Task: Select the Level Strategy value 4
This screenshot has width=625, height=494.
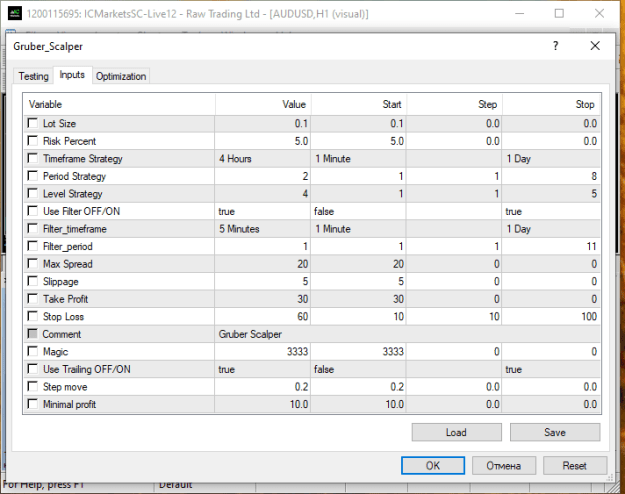Action: coord(263,194)
